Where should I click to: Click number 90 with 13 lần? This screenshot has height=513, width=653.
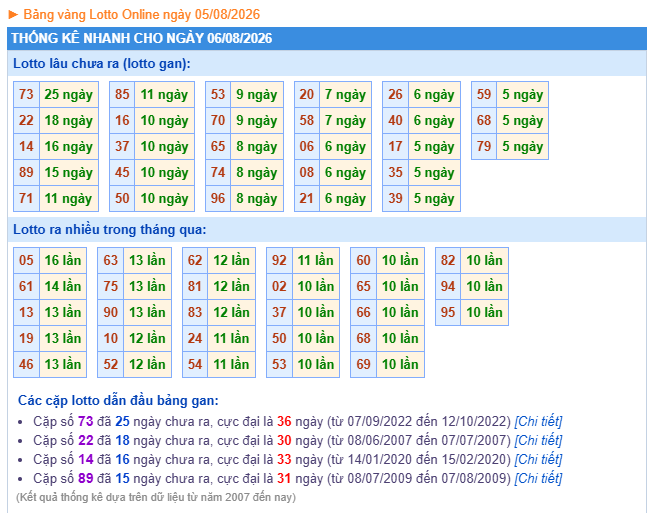click(111, 312)
